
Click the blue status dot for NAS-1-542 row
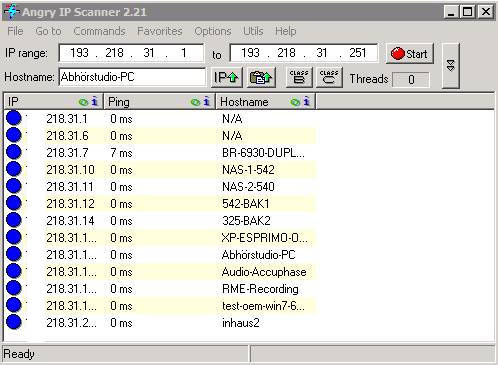(14, 169)
